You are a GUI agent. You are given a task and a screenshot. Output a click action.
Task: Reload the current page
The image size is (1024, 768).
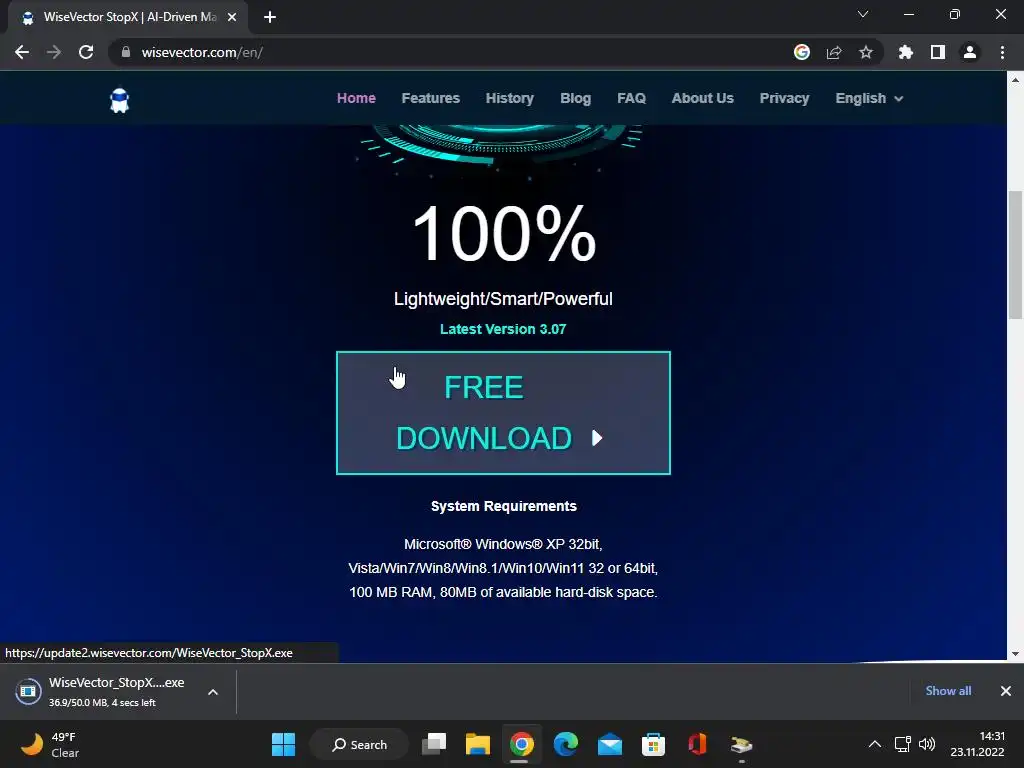click(x=86, y=52)
